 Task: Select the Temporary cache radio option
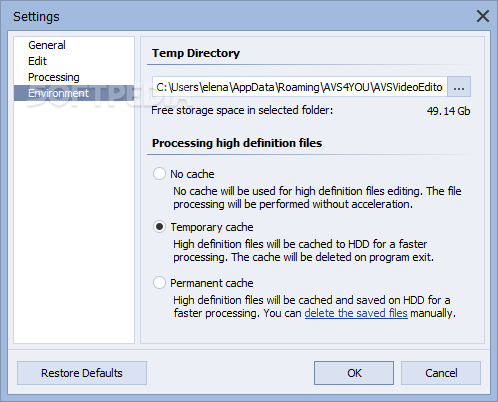pyautogui.click(x=159, y=227)
